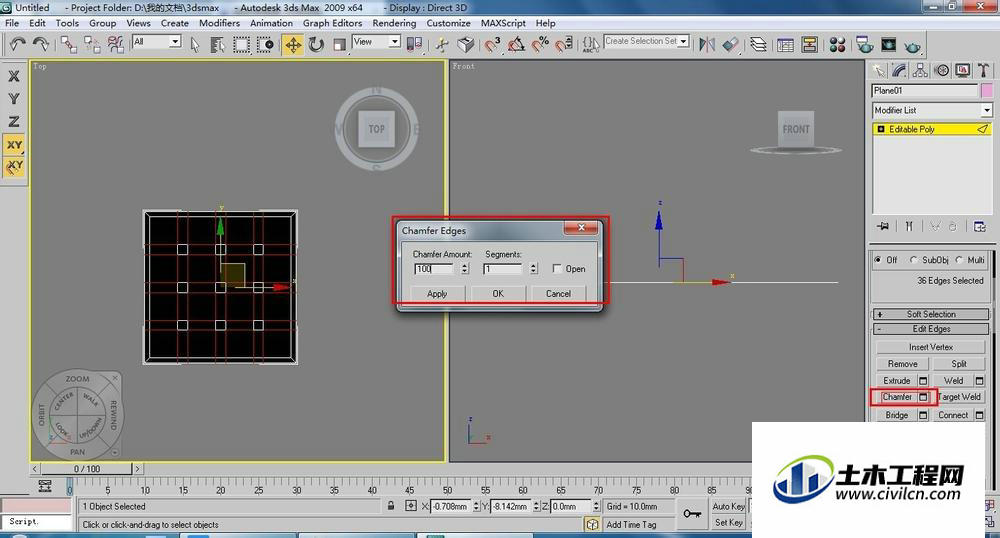Open Chamfer settings box
Screen dimensions: 1000x538
pyautogui.click(x=923, y=396)
